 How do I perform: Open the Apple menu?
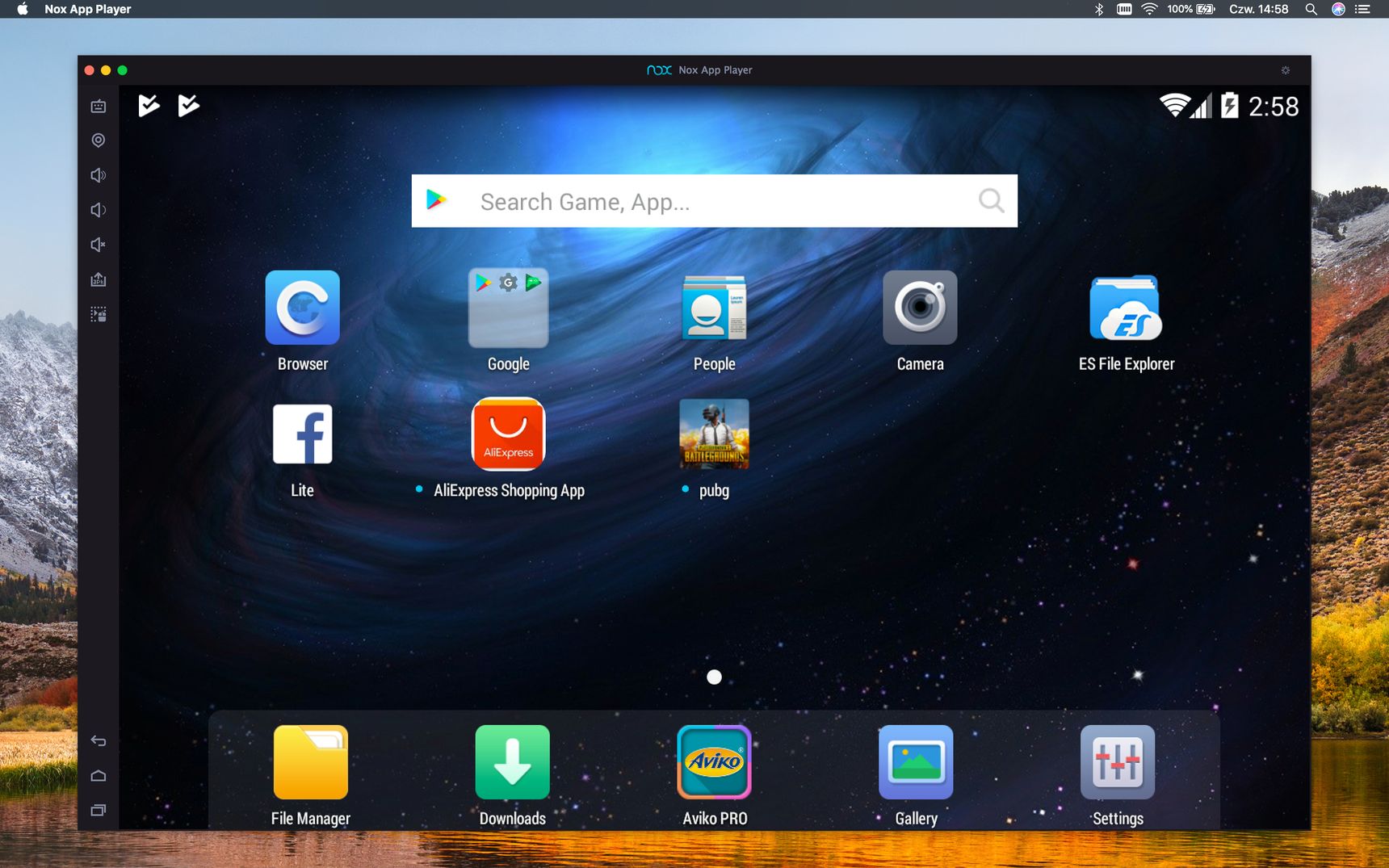click(x=23, y=9)
